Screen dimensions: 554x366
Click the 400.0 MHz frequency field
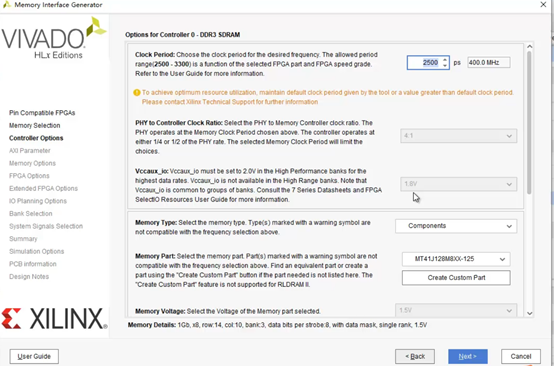[x=489, y=63]
